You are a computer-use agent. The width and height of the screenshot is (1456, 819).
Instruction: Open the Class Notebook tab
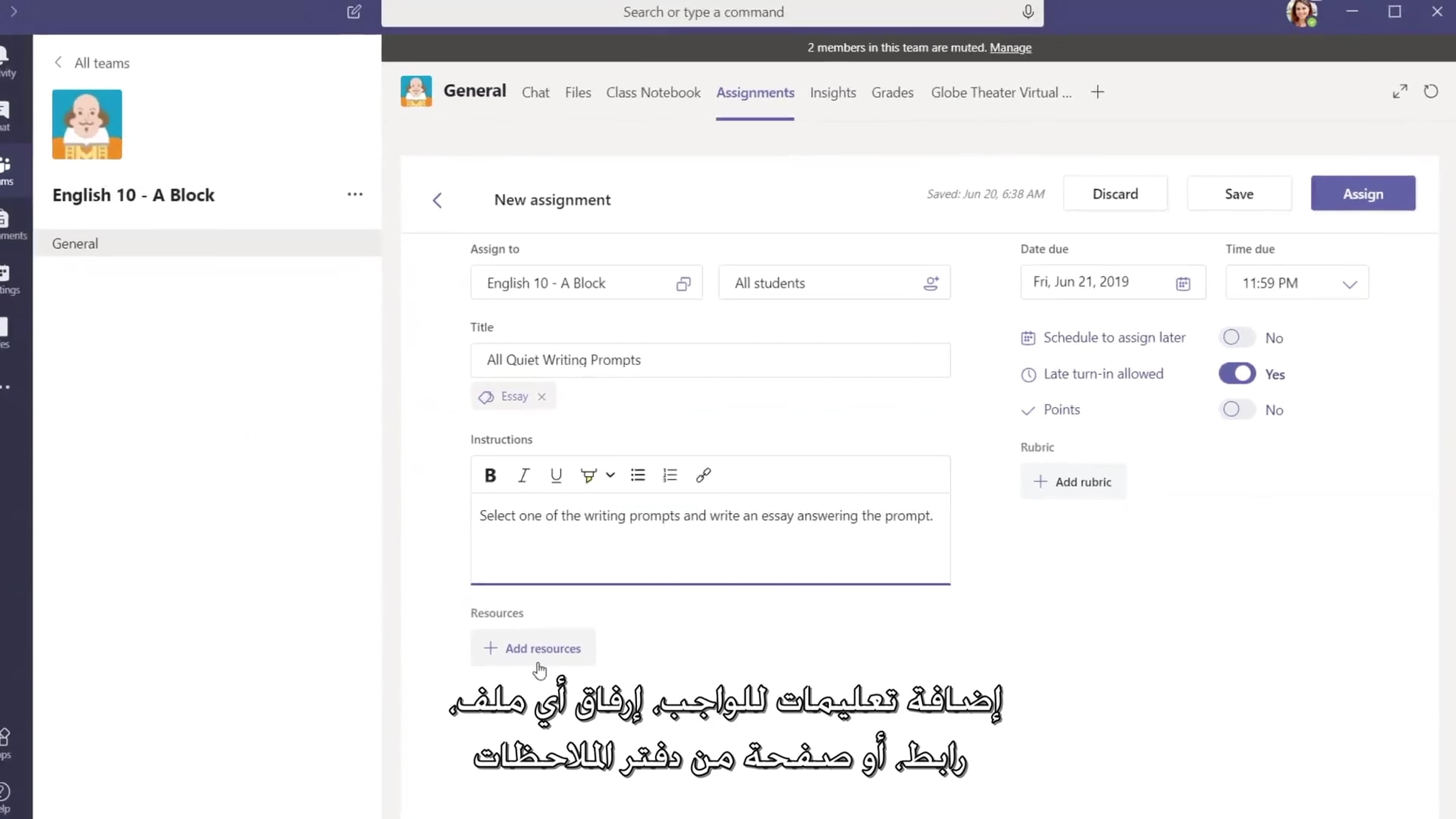click(653, 93)
